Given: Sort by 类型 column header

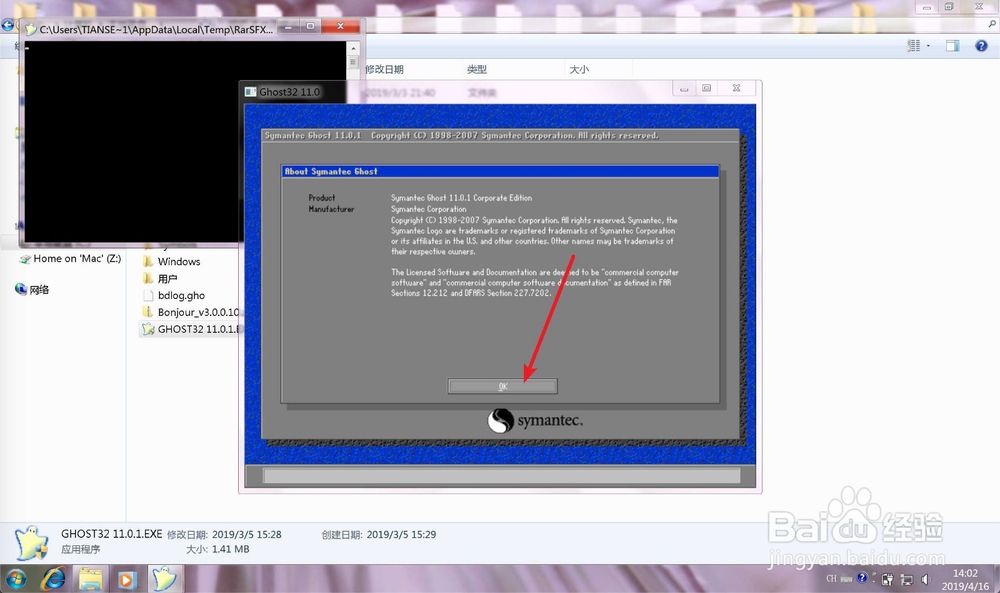Looking at the screenshot, I should point(477,70).
